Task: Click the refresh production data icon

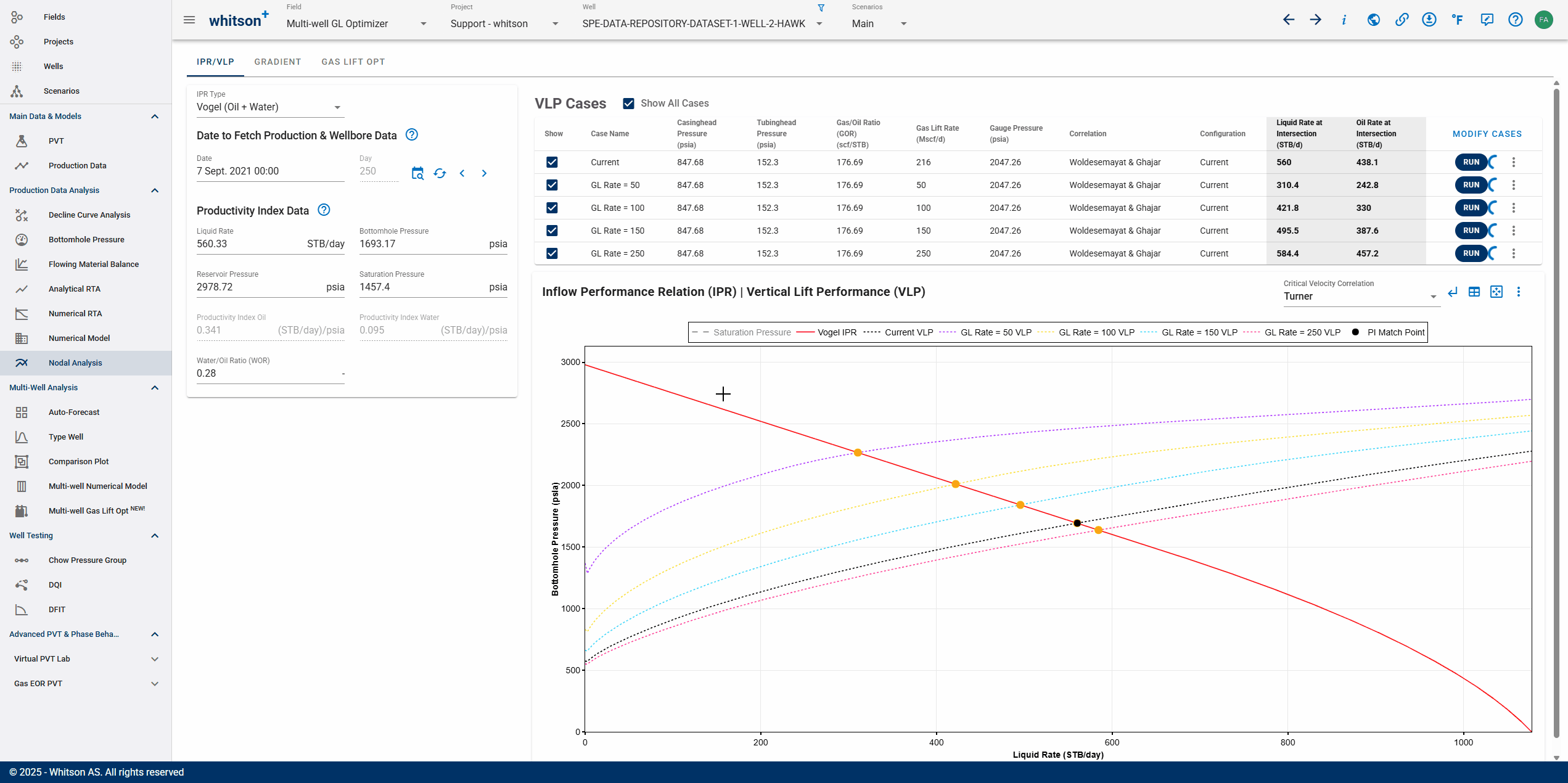Action: (x=440, y=173)
